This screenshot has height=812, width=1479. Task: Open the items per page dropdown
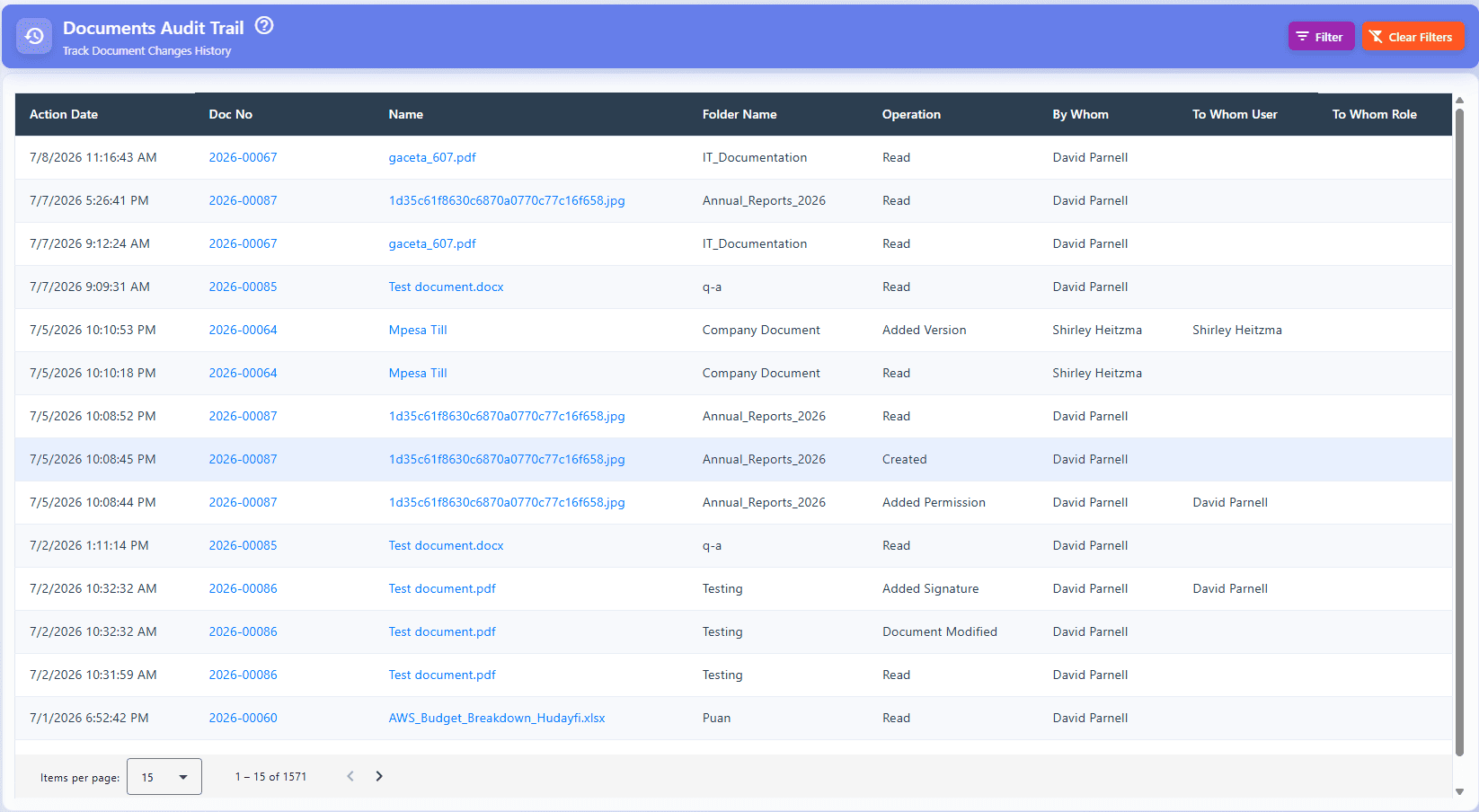(164, 777)
